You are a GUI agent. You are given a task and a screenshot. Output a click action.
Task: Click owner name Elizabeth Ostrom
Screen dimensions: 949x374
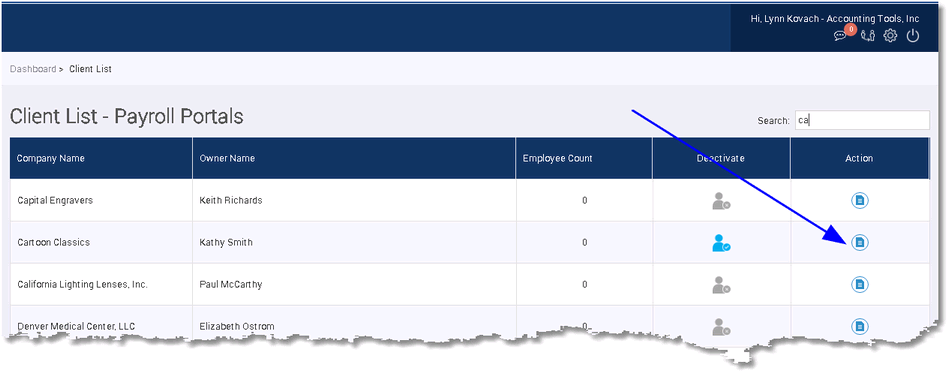point(237,326)
